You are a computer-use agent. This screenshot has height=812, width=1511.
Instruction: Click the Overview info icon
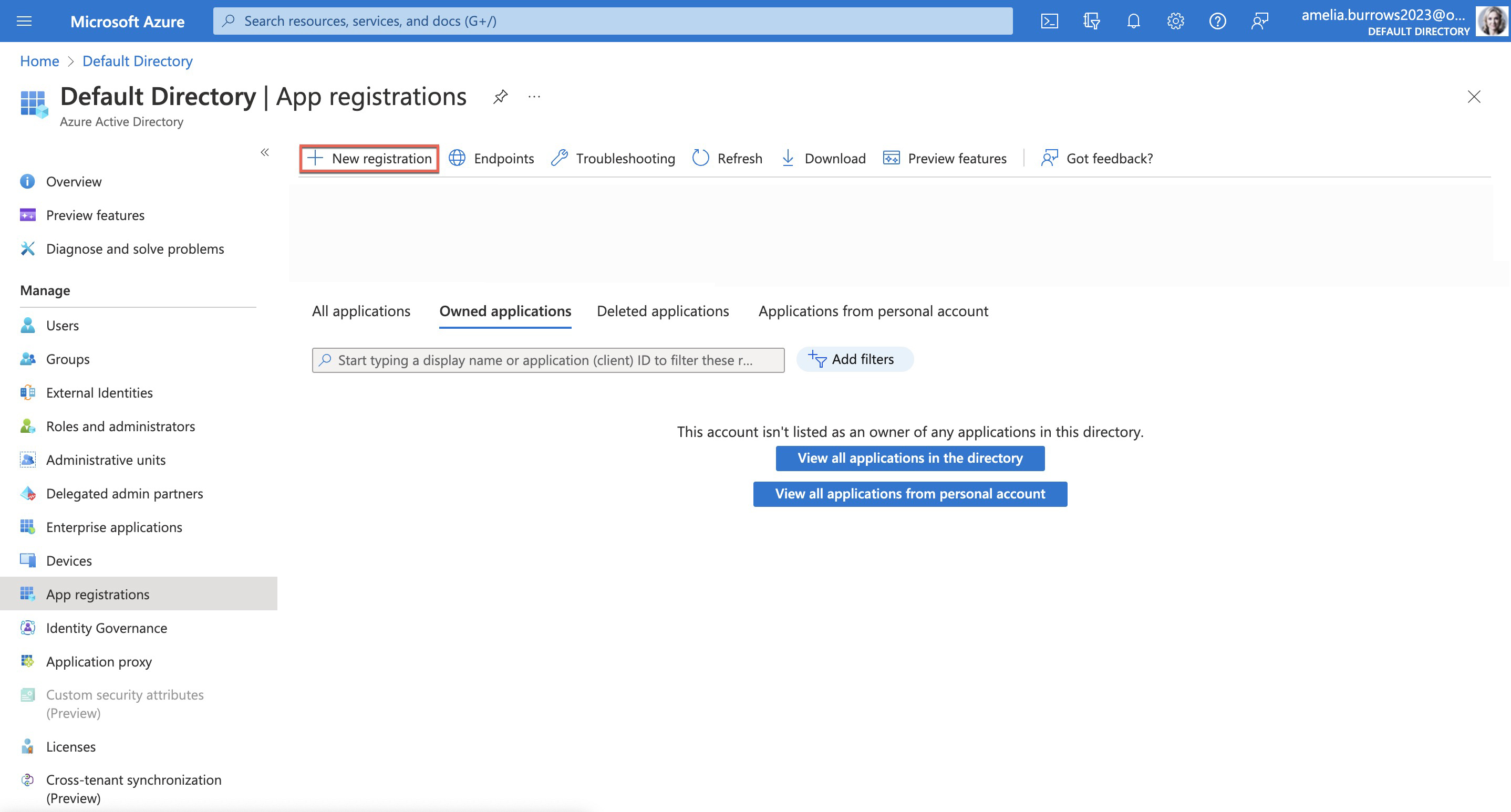(x=27, y=182)
